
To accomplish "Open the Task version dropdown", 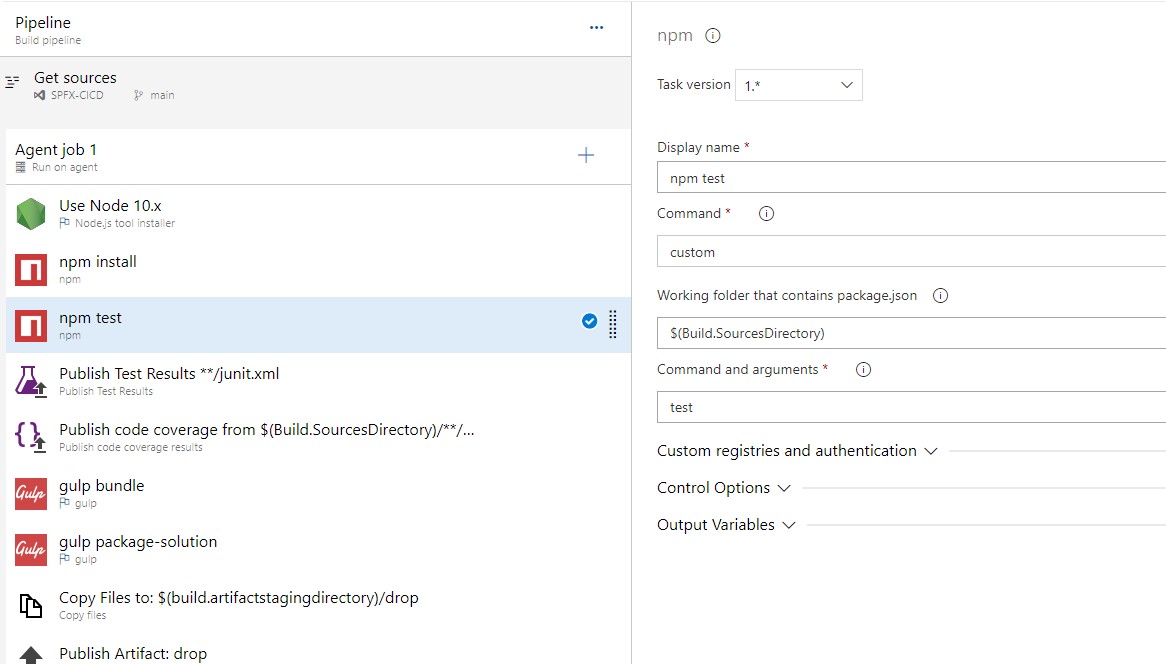I will click(798, 85).
